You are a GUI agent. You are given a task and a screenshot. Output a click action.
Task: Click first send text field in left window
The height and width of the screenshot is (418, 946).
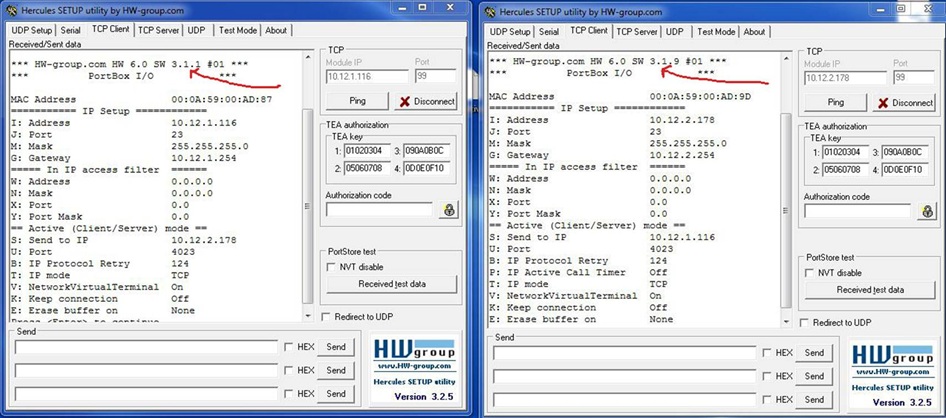click(147, 347)
